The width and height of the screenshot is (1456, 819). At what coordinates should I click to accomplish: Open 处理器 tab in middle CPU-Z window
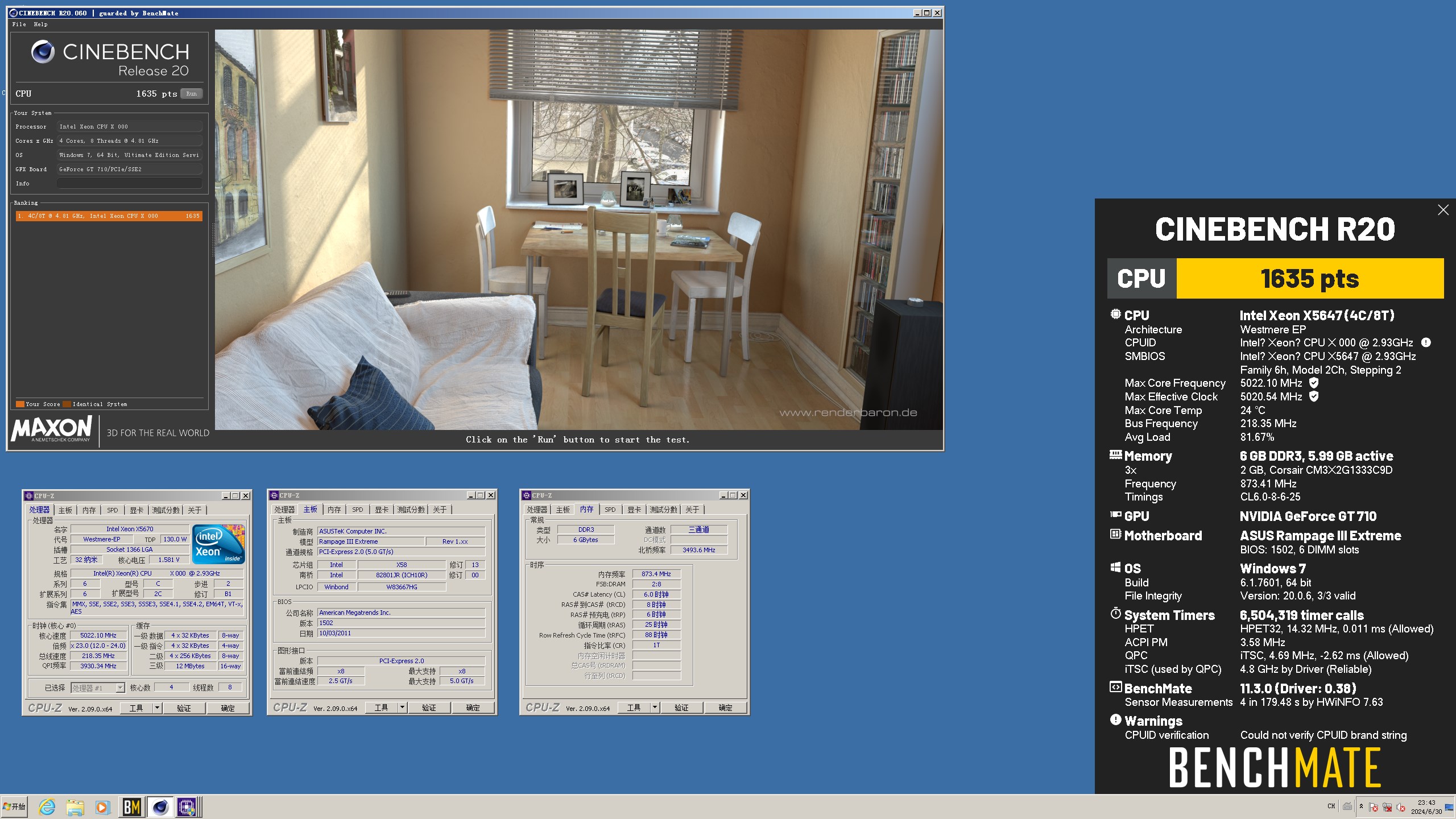coord(284,510)
